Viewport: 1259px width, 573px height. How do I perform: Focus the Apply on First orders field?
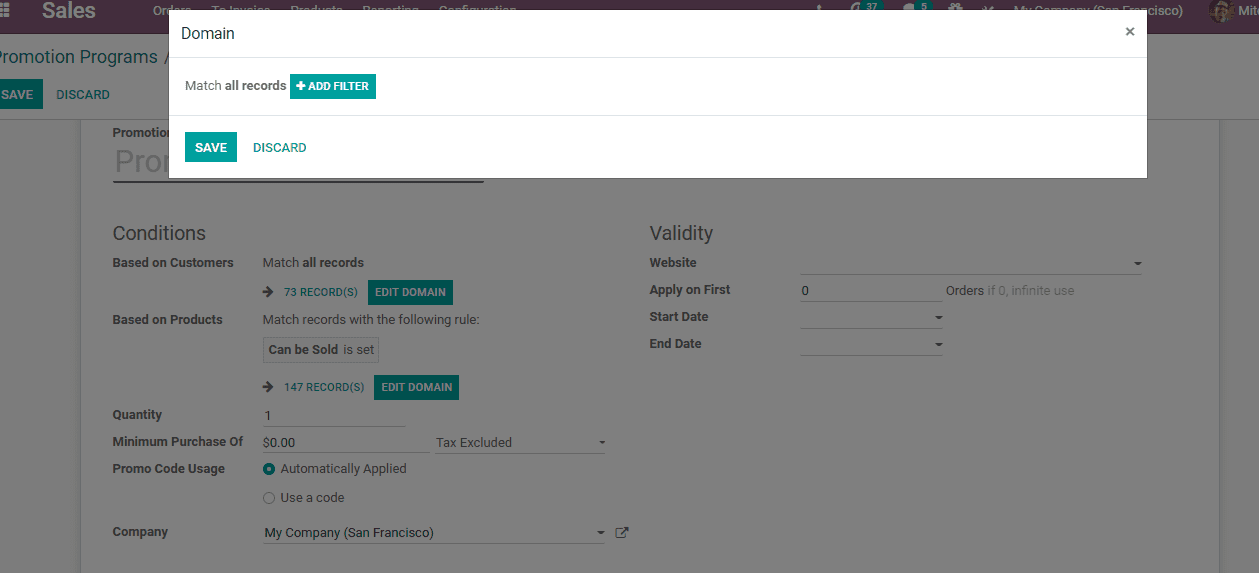click(x=871, y=290)
